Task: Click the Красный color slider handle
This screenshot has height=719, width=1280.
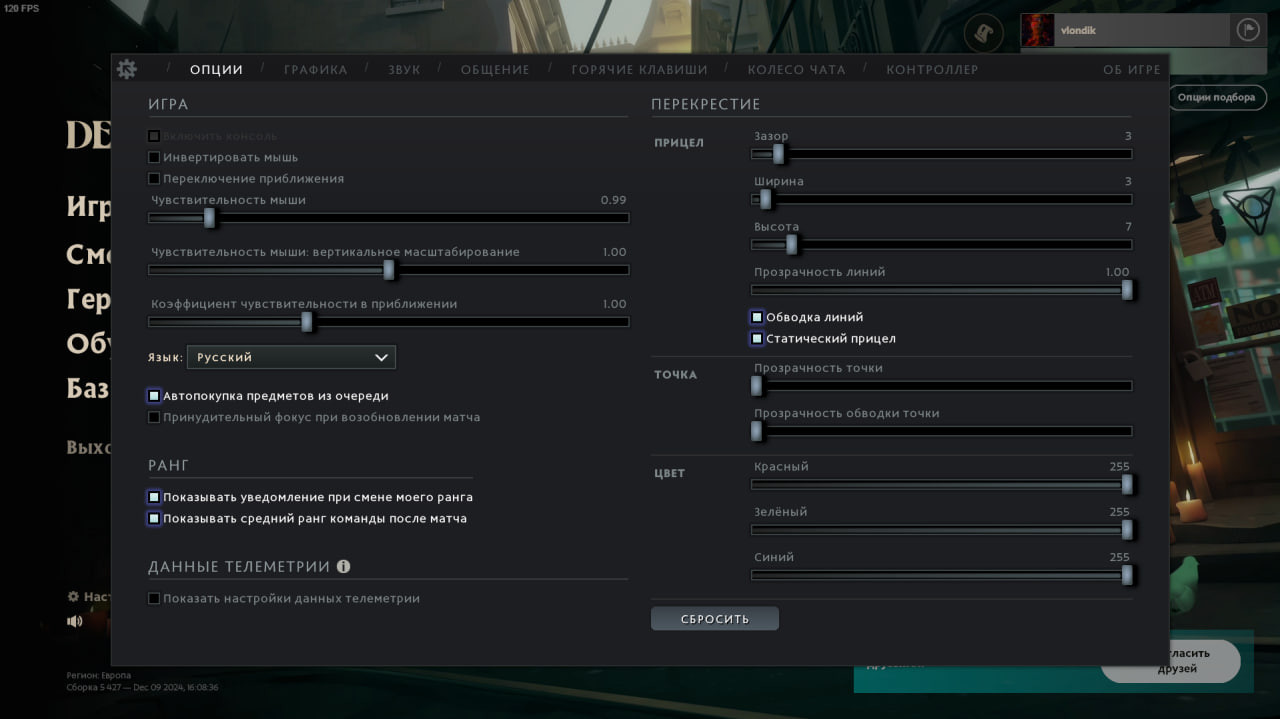Action: click(x=1127, y=484)
